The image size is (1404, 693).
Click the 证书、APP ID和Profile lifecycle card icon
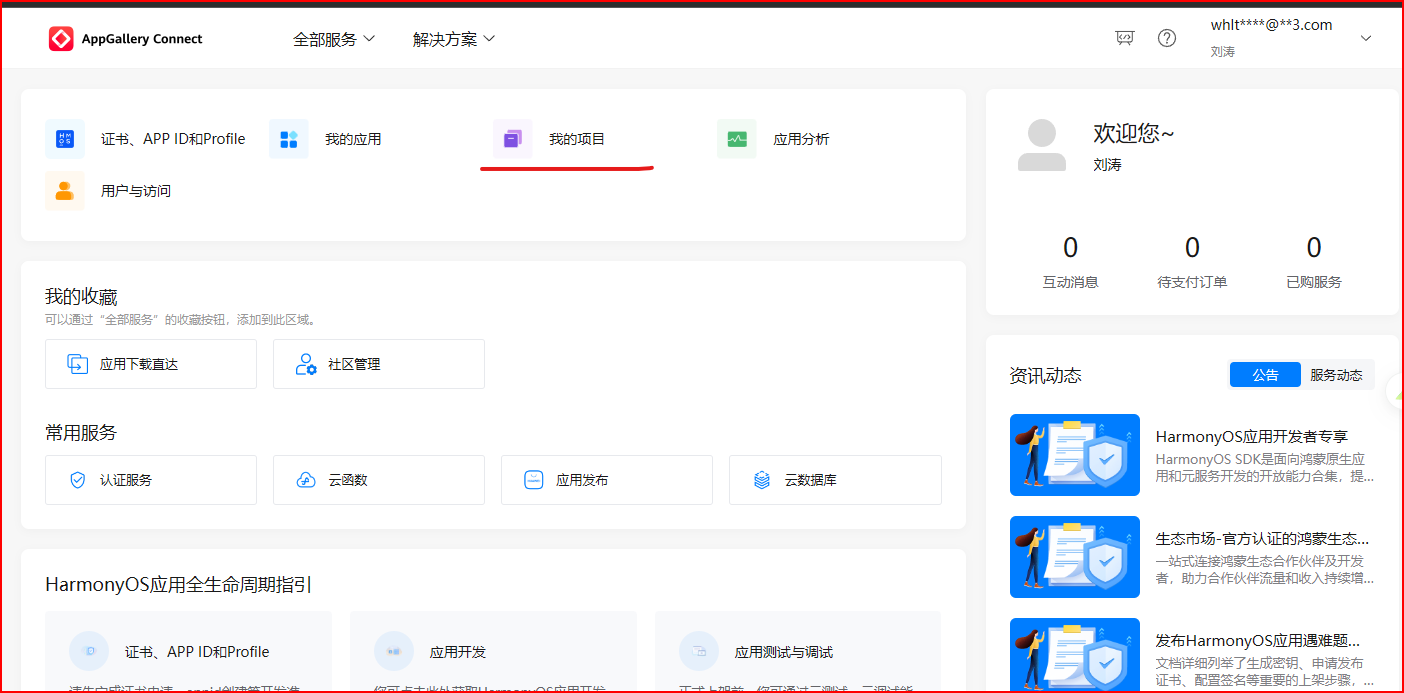point(89,651)
